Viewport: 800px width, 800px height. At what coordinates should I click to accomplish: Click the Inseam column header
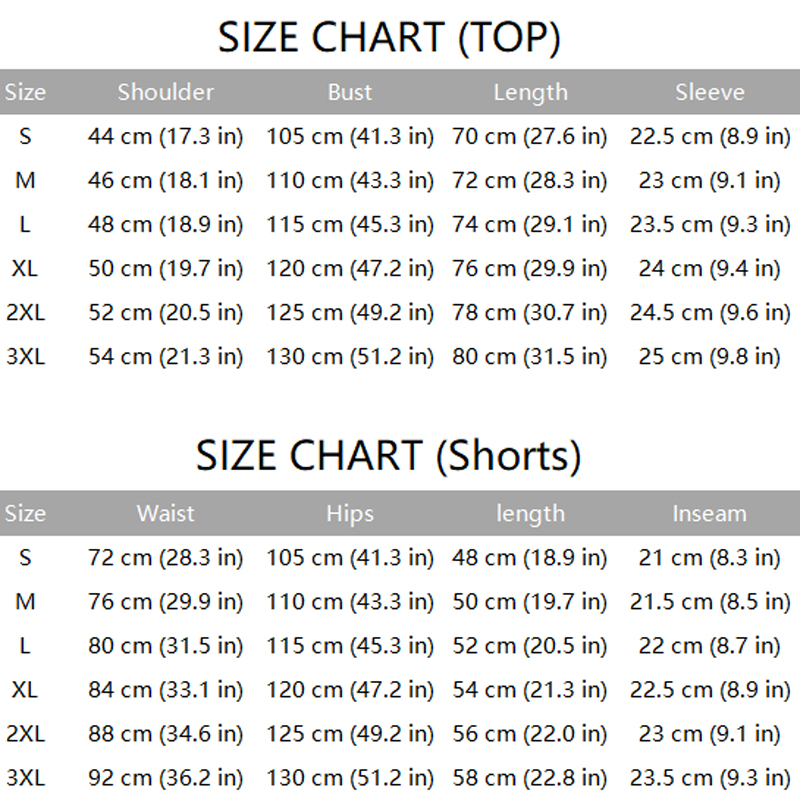click(710, 514)
